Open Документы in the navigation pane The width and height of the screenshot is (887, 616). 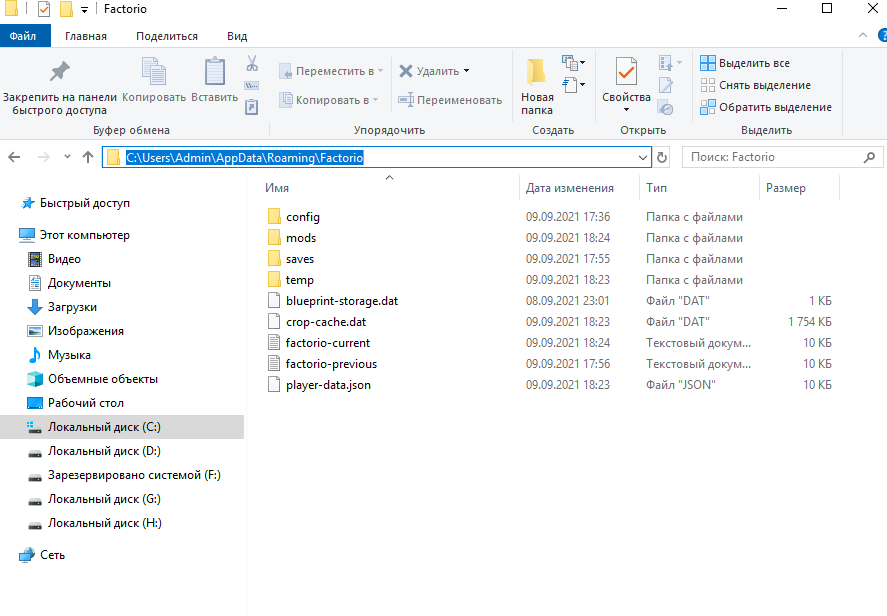point(79,283)
